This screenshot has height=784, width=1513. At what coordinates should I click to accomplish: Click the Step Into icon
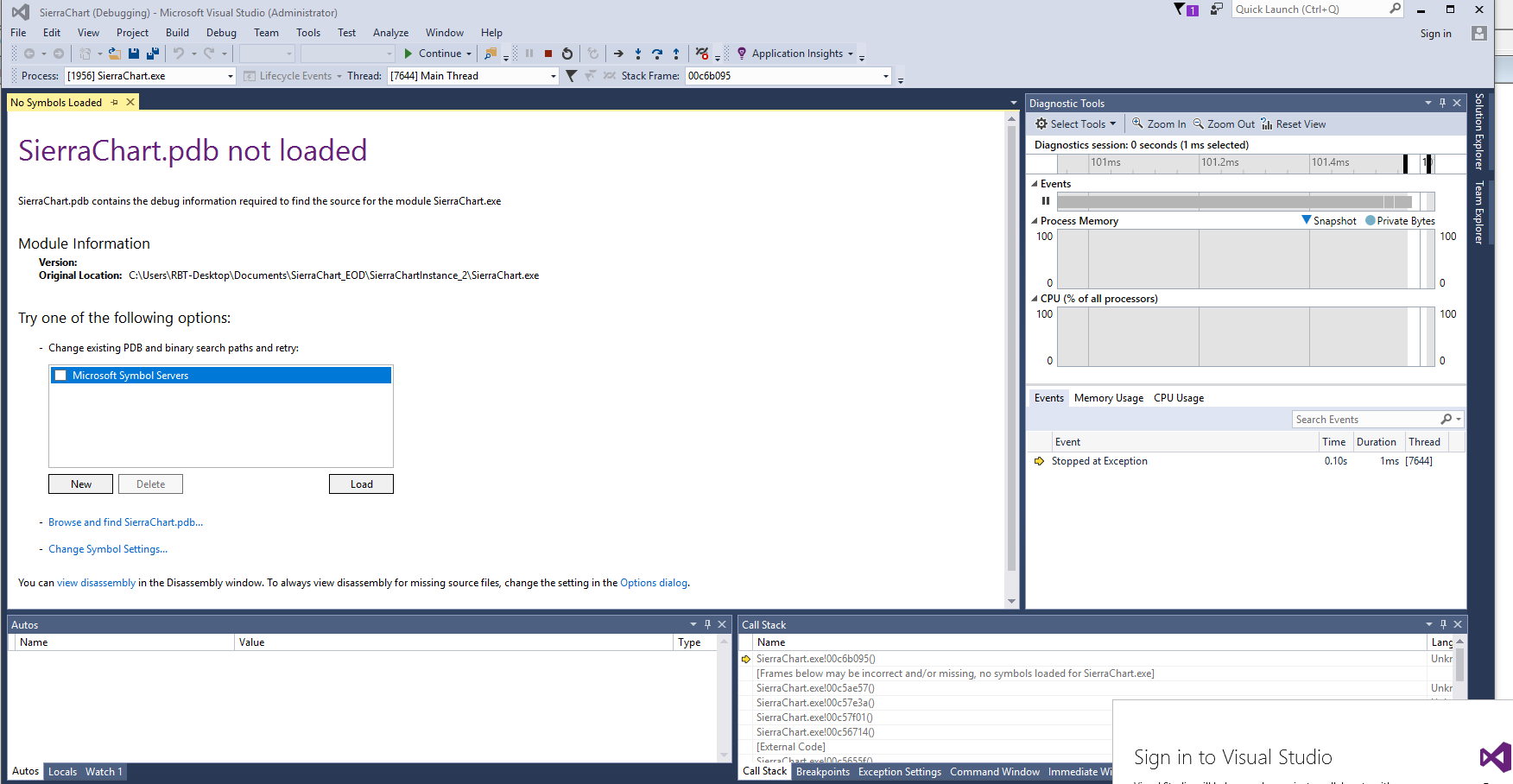click(x=638, y=54)
